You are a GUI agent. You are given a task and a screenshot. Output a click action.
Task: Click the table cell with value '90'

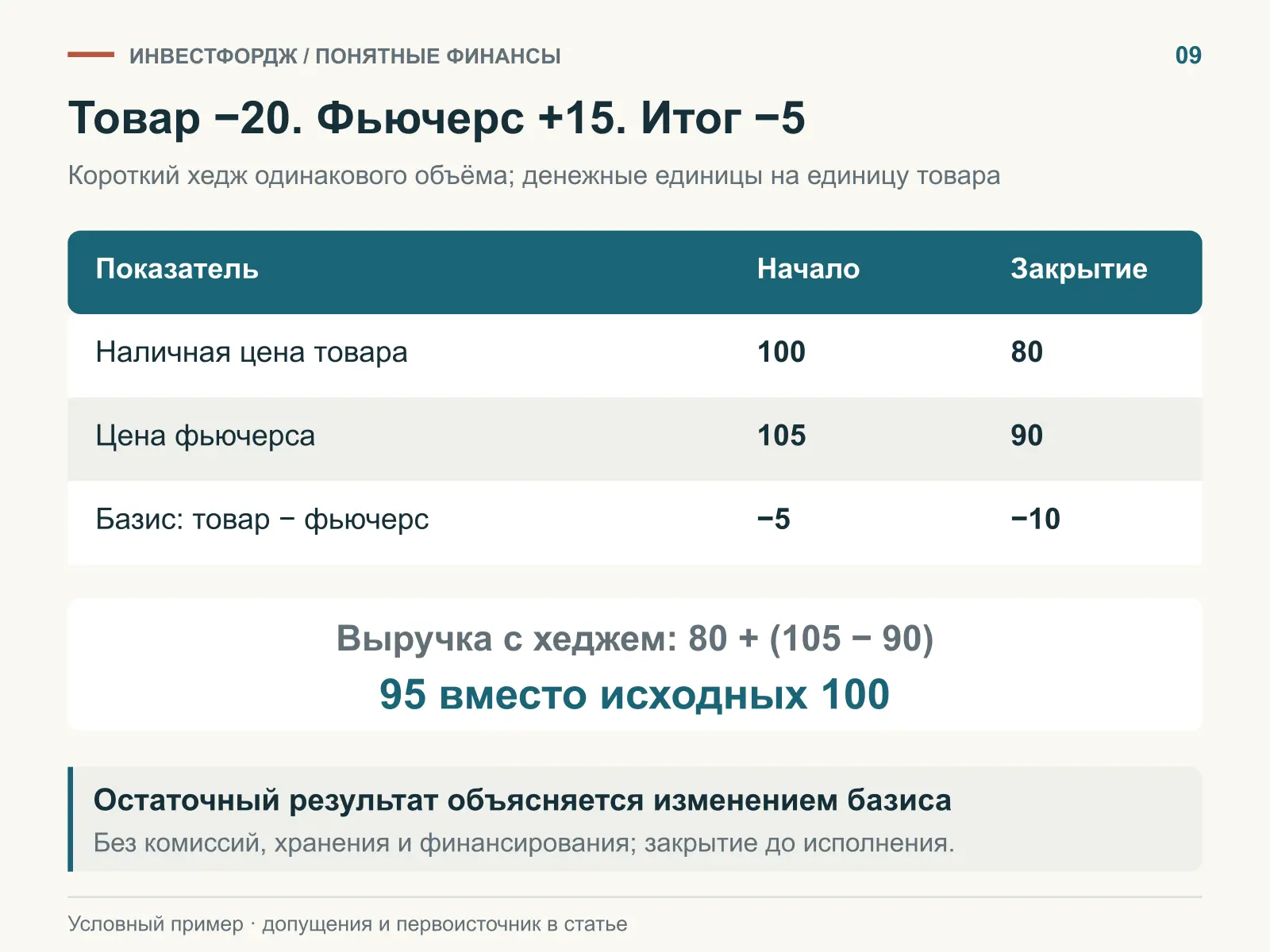click(1026, 436)
